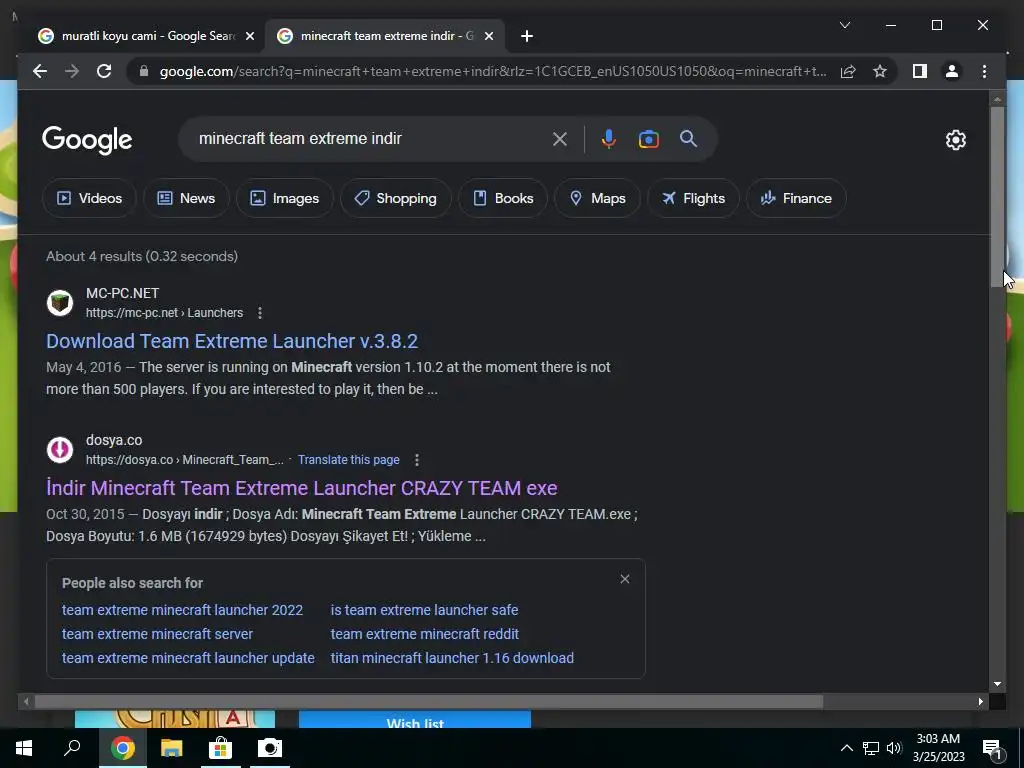1024x768 pixels.
Task: Search titan minecraft launcher 1.16 download
Action: coord(452,658)
